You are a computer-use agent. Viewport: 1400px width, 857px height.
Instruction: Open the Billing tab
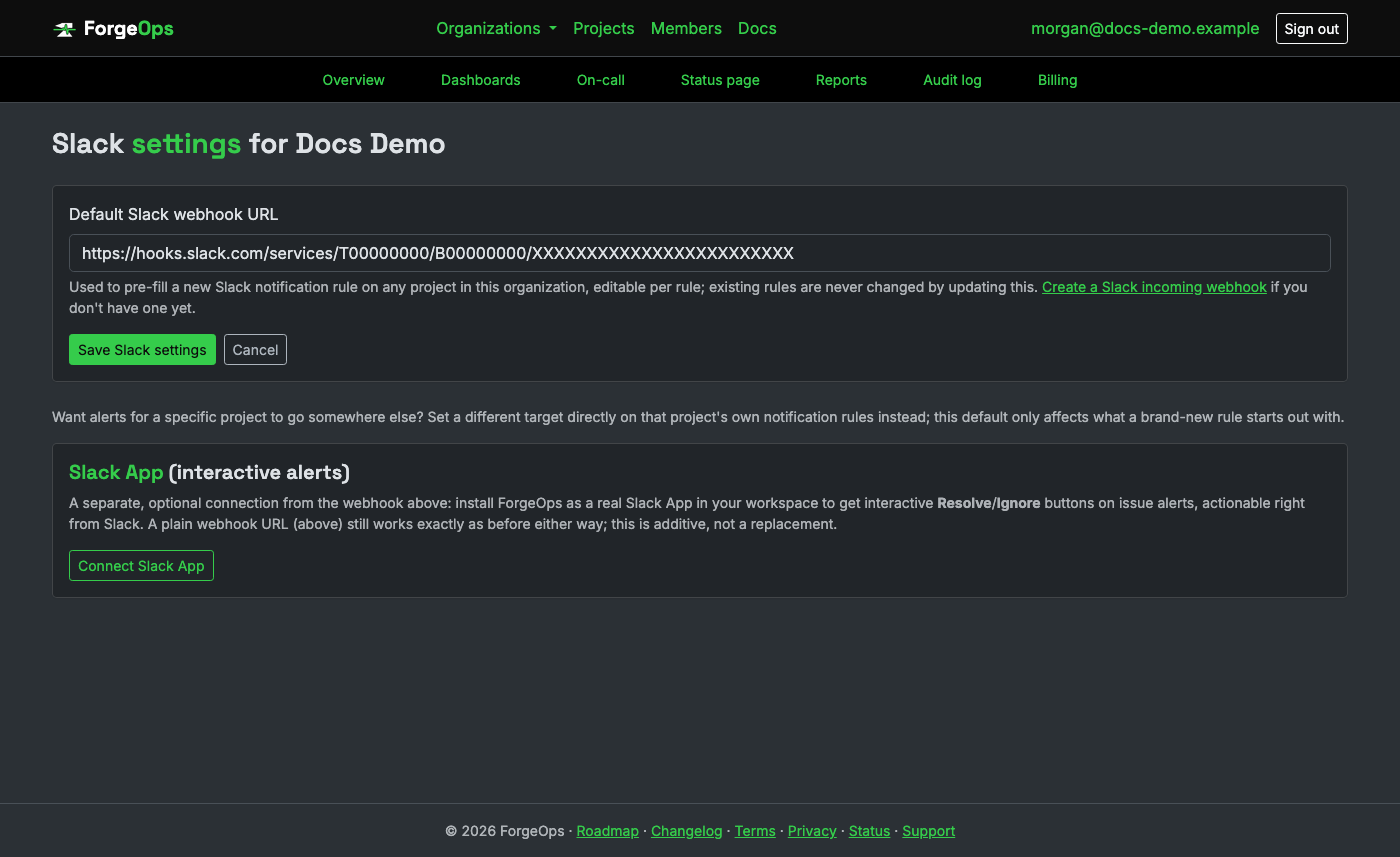pyautogui.click(x=1057, y=80)
